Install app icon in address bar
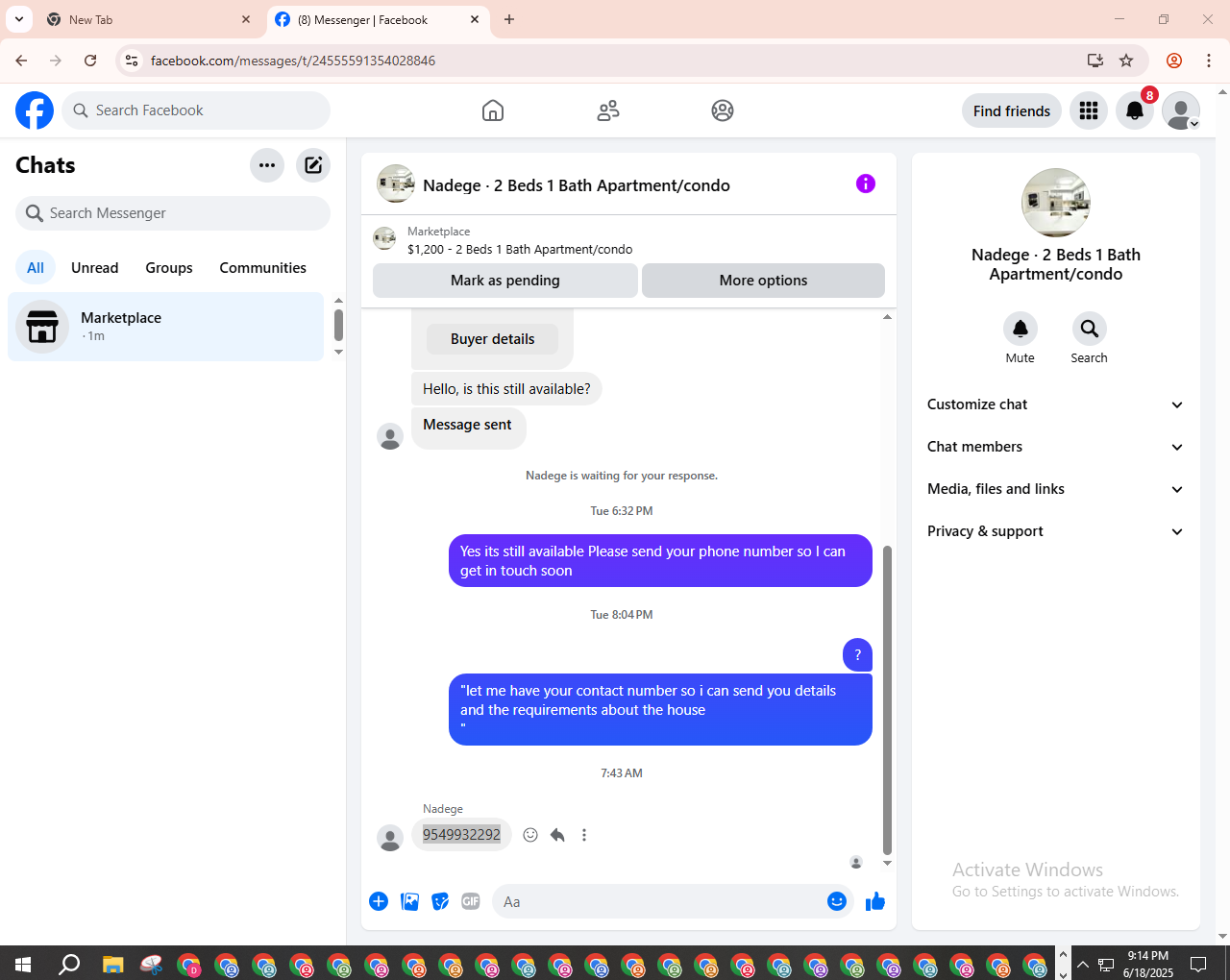Screen dimensions: 1230x980 click(x=1095, y=61)
